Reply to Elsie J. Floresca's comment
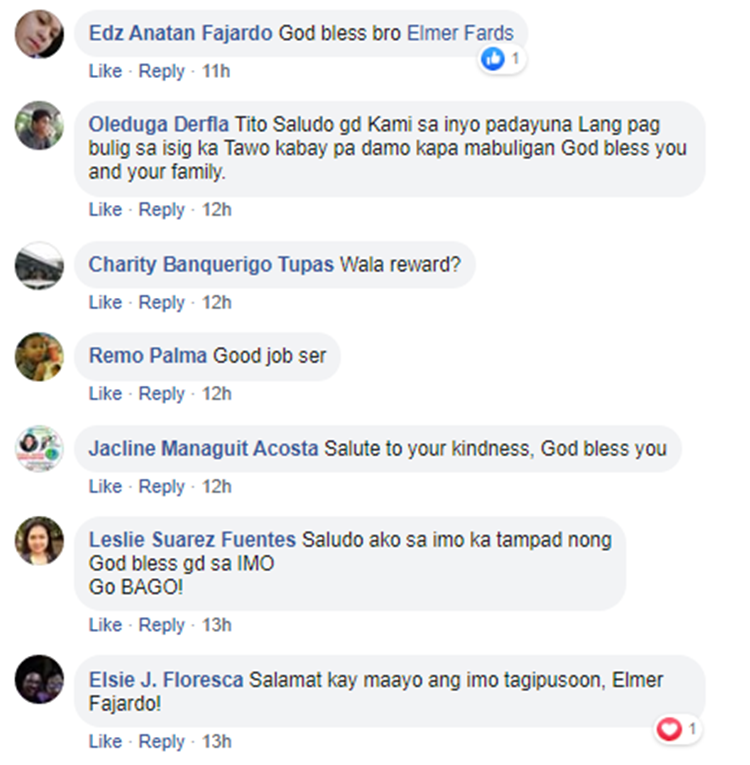Image resolution: width=750 pixels, height=765 pixels. pyautogui.click(x=162, y=742)
